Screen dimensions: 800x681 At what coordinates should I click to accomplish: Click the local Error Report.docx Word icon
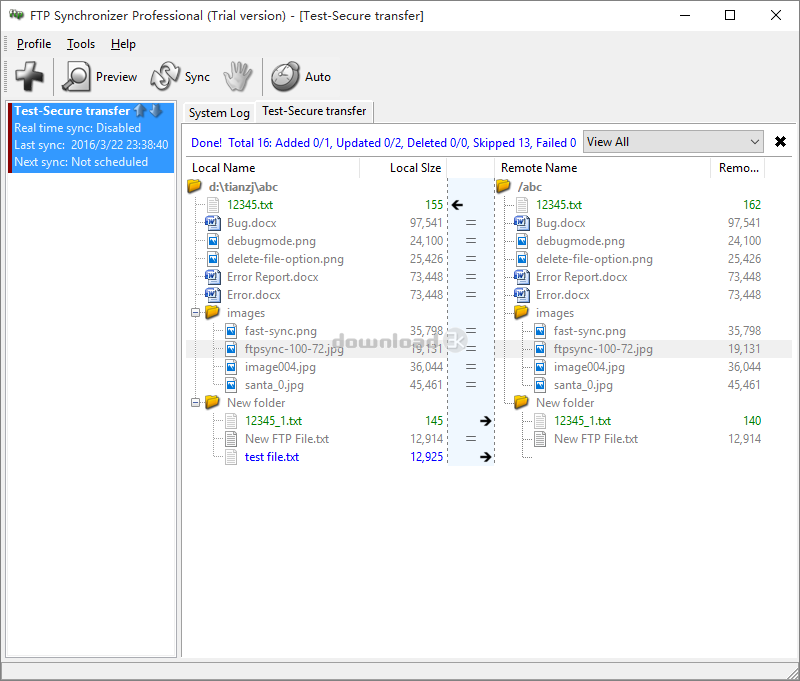point(213,277)
